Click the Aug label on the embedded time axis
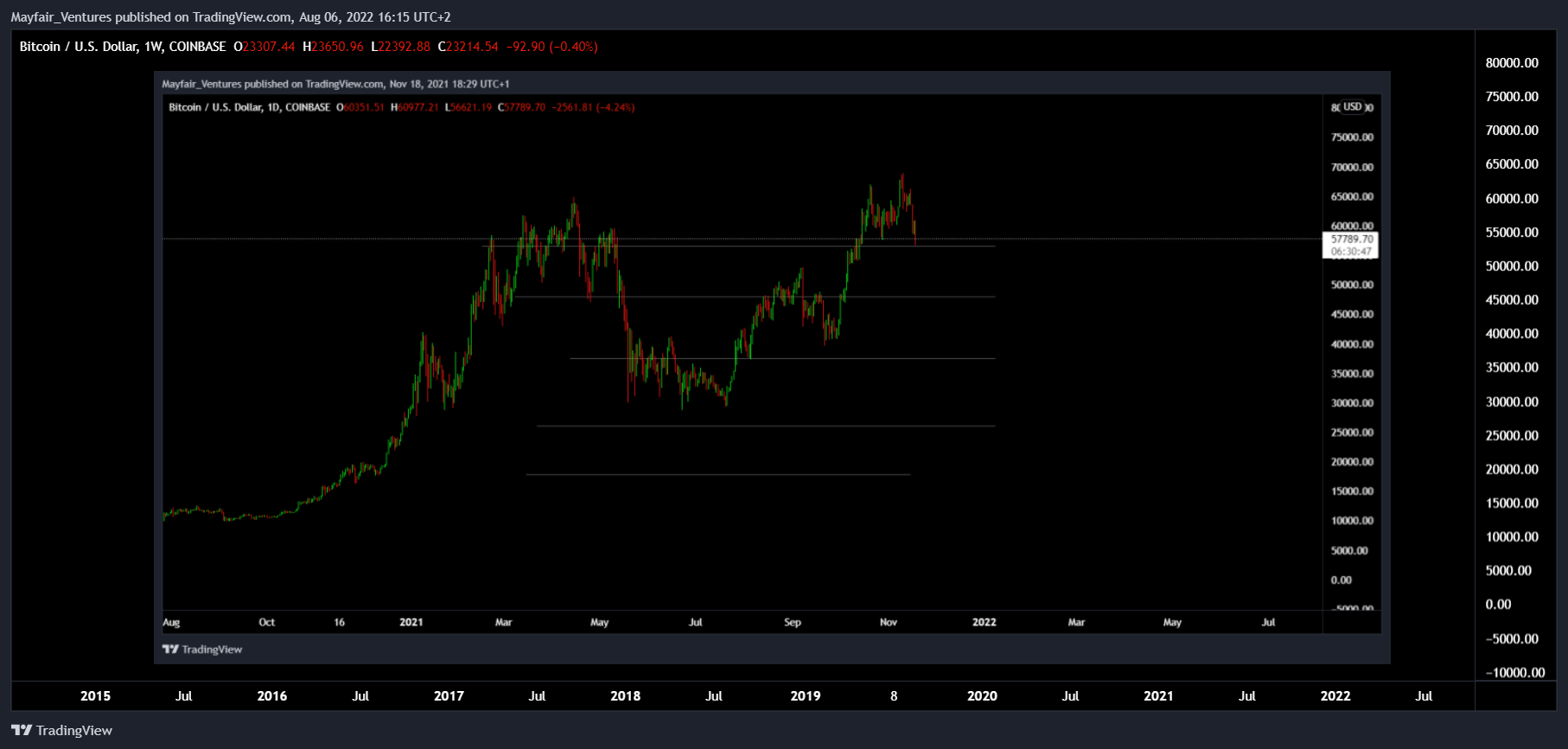 click(x=171, y=623)
